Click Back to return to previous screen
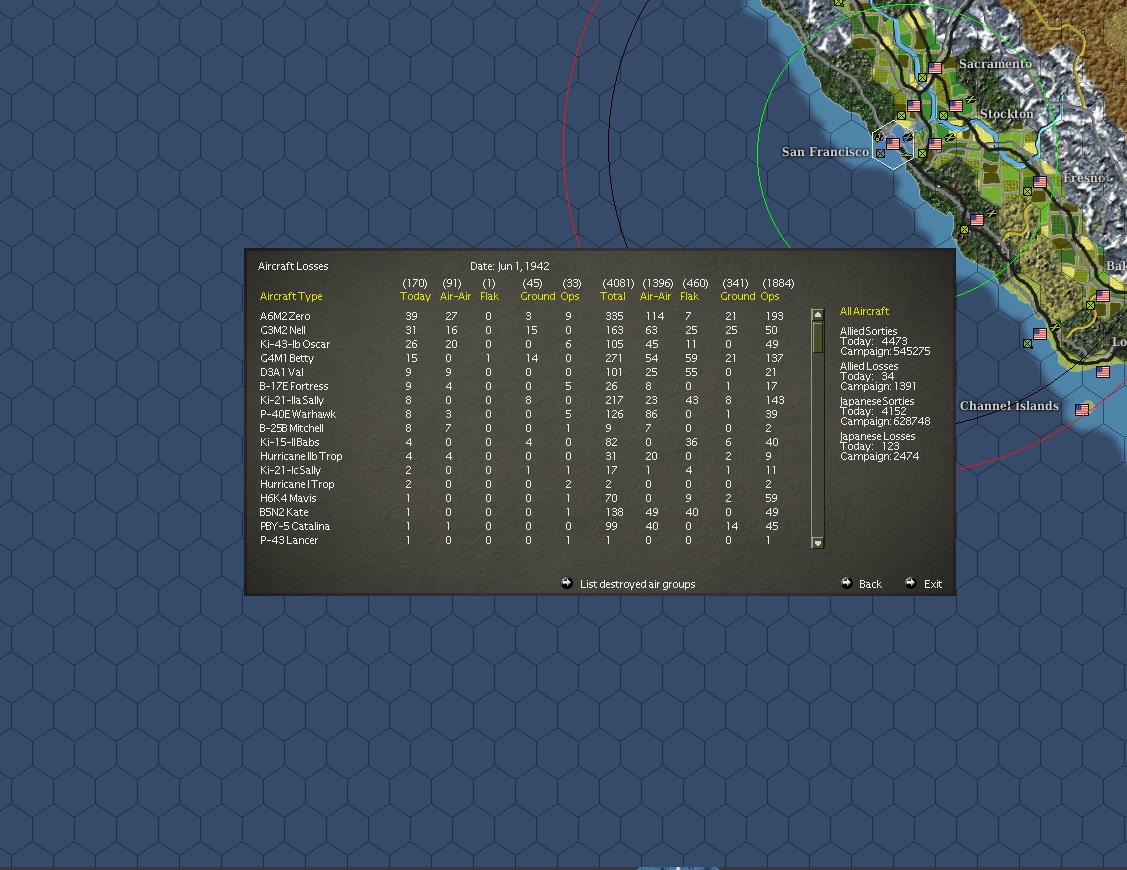Image resolution: width=1127 pixels, height=870 pixels. (x=871, y=583)
